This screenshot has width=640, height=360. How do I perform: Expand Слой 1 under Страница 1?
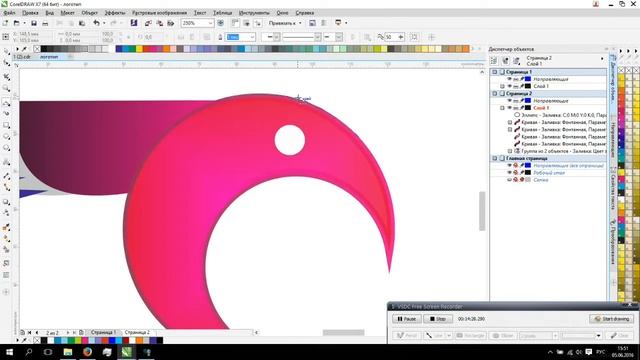[x=502, y=86]
